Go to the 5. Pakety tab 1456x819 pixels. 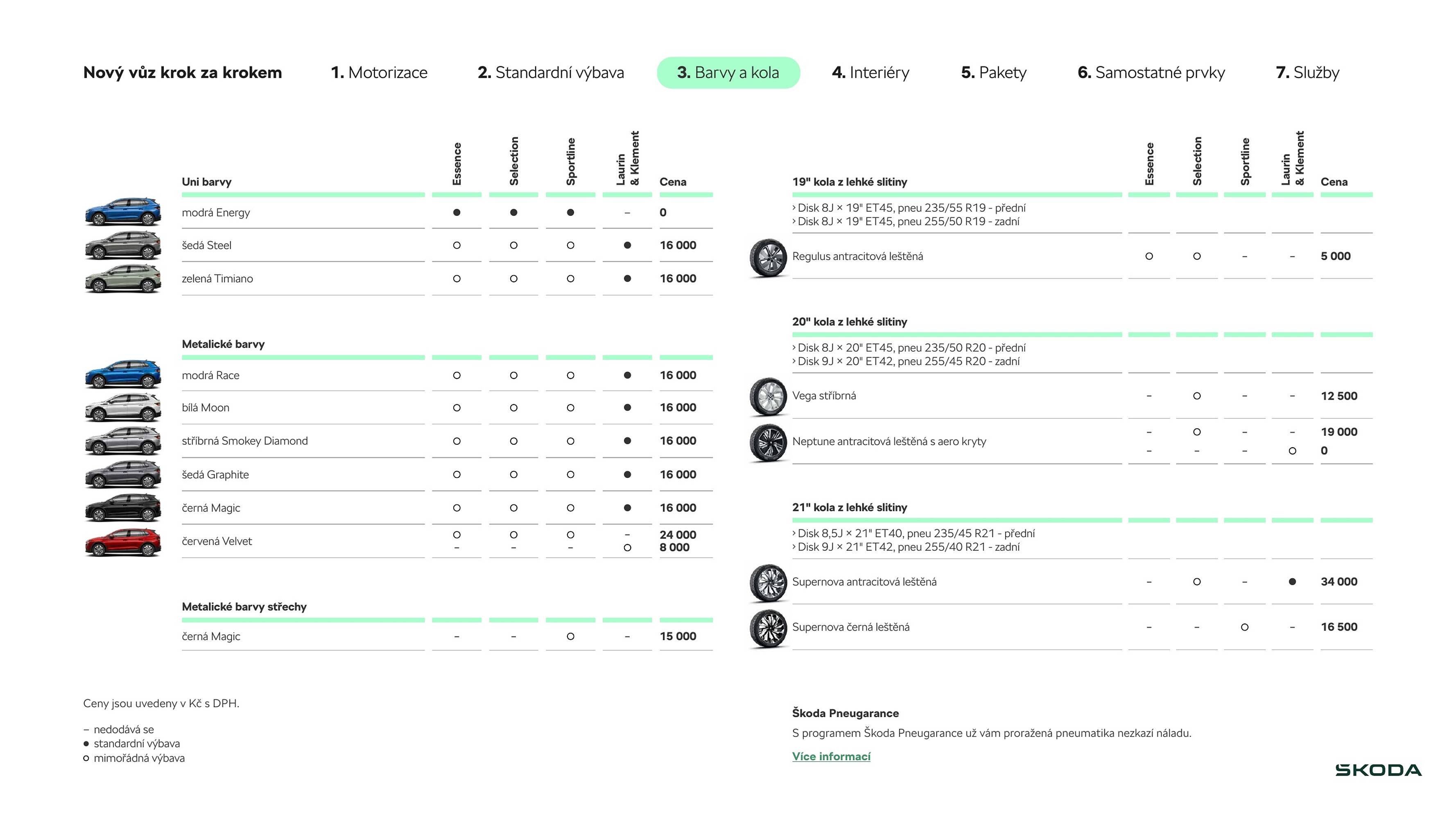pos(994,72)
